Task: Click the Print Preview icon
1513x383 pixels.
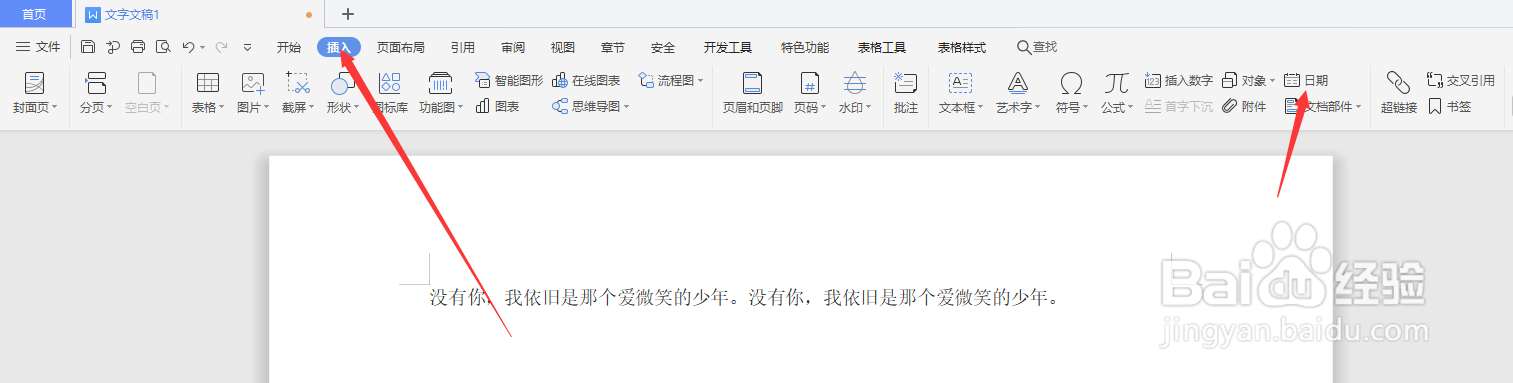Action: pyautogui.click(x=162, y=47)
